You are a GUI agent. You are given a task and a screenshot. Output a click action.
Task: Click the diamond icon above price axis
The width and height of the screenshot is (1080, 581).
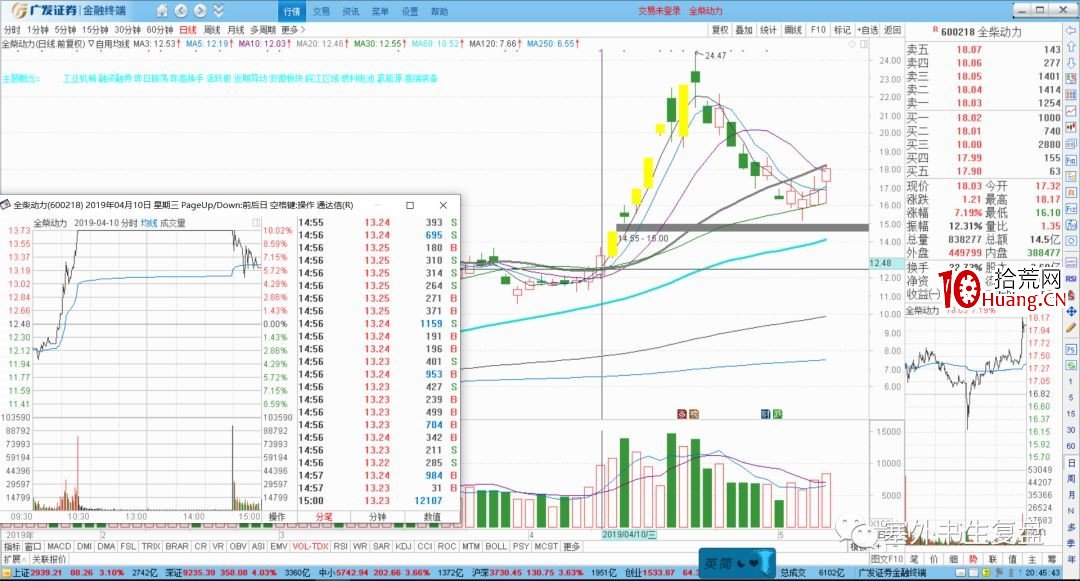852,44
